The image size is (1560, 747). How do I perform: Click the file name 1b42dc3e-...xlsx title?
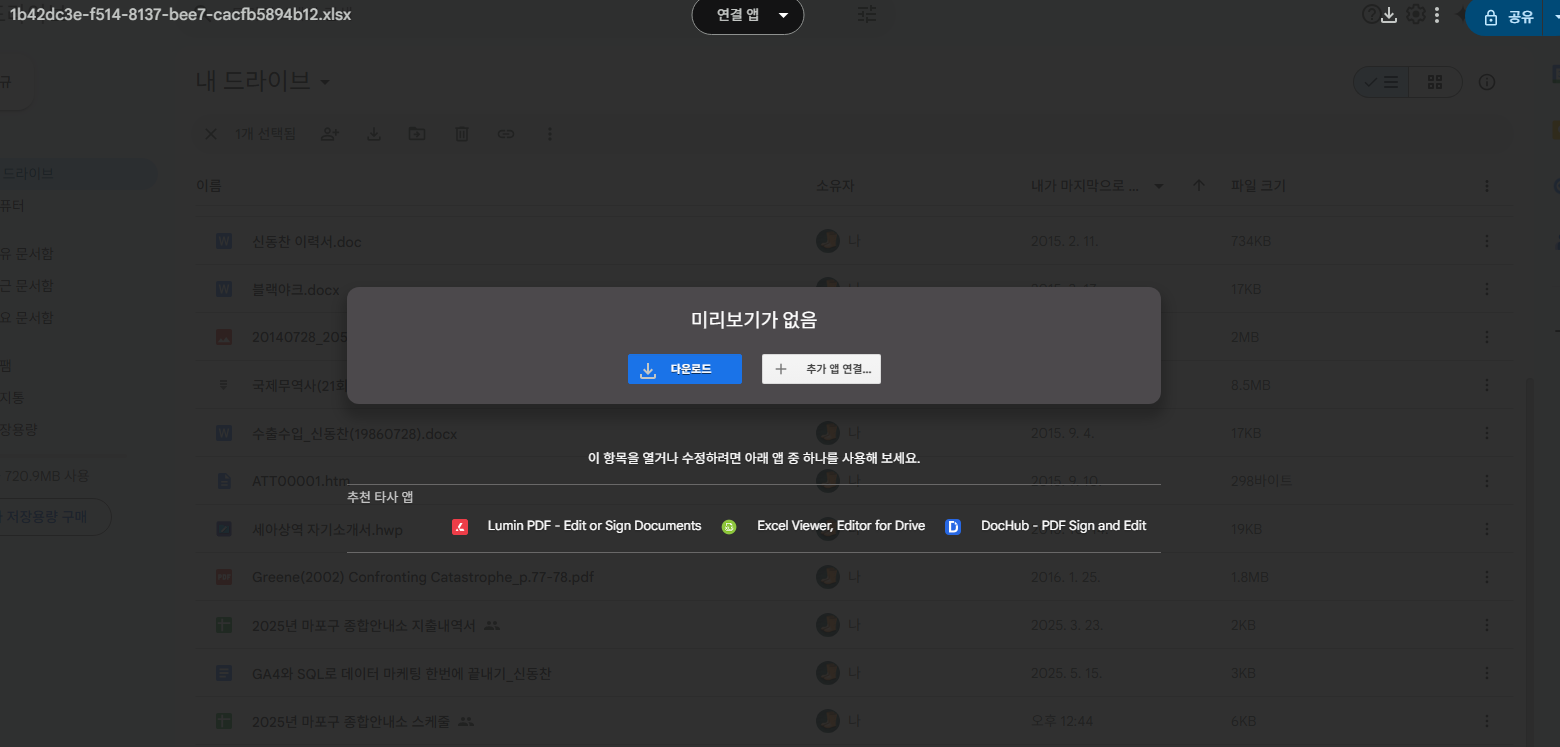click(179, 15)
